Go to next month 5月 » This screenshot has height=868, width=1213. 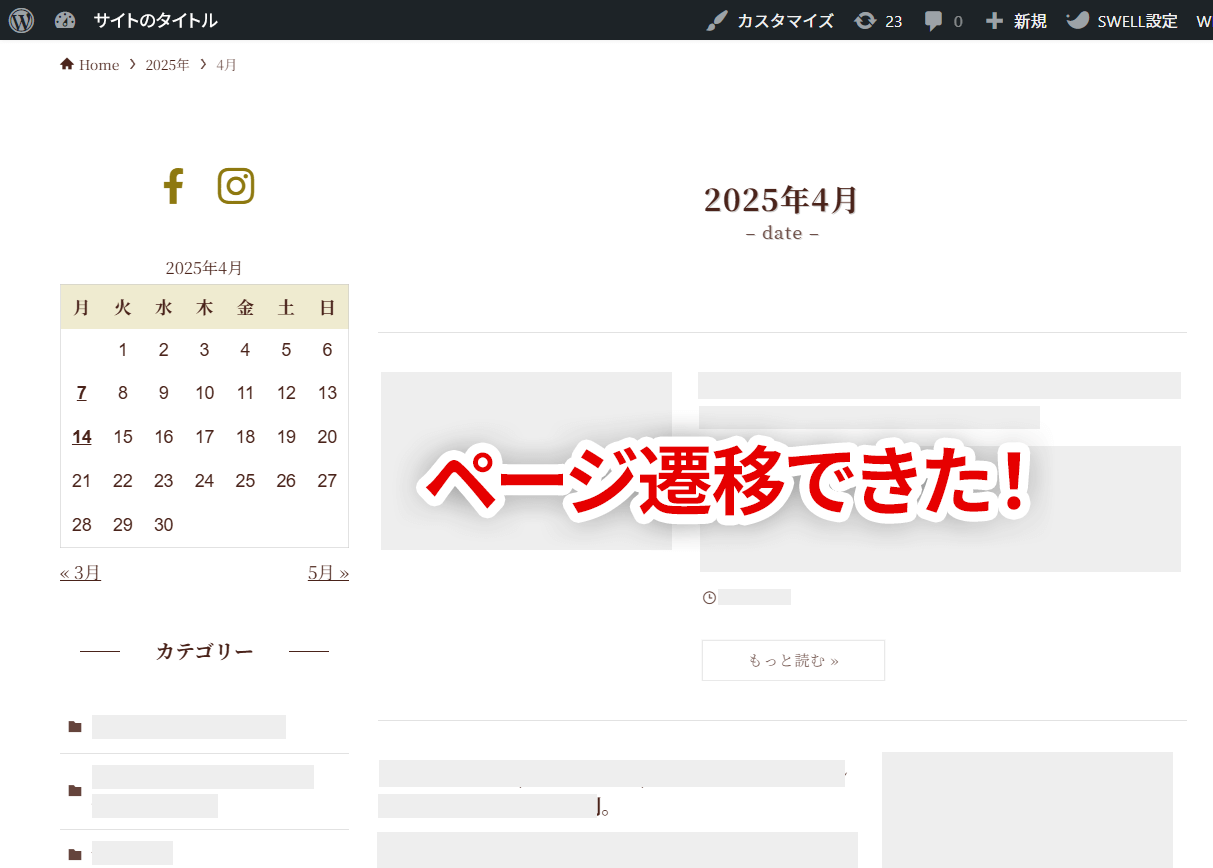[x=328, y=573]
